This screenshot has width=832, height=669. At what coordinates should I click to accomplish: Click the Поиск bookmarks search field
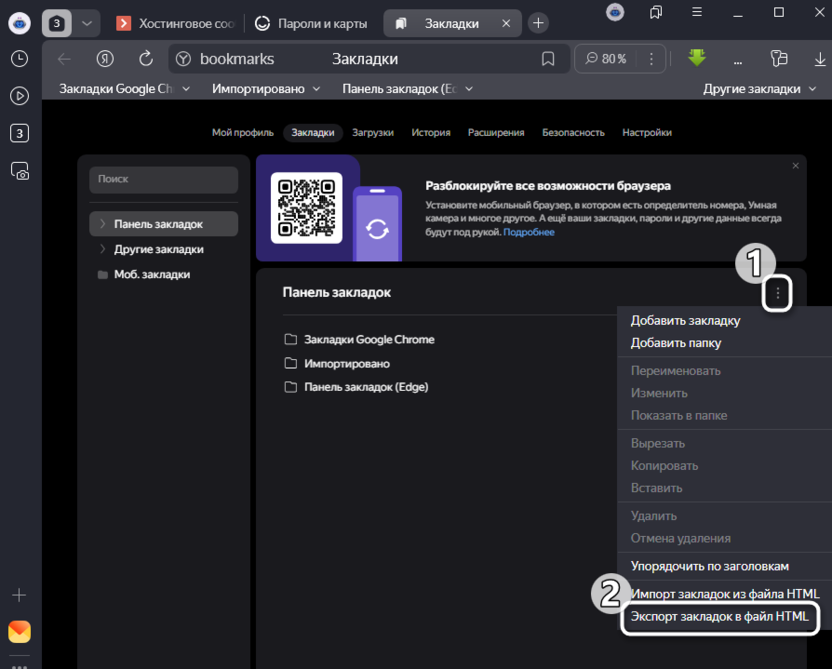[x=164, y=179]
